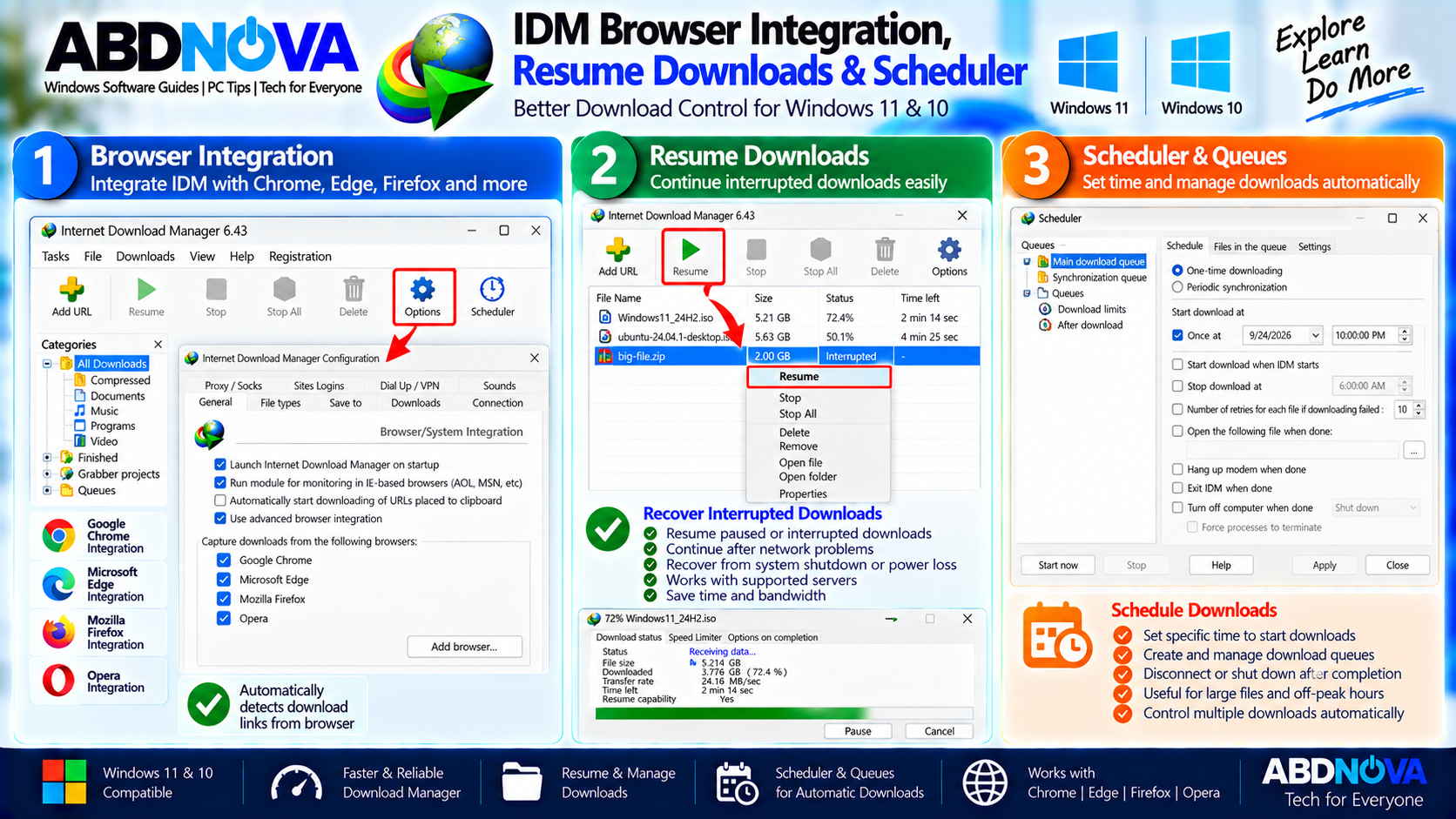Click the green download progress bar
Image resolution: width=1456 pixels, height=819 pixels.
pyautogui.click(x=784, y=713)
